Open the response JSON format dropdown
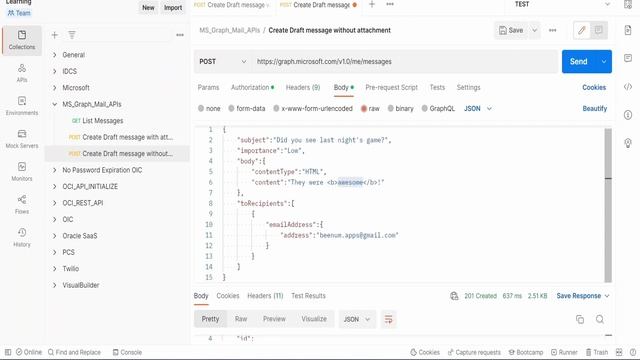640x360 pixels. click(x=356, y=319)
